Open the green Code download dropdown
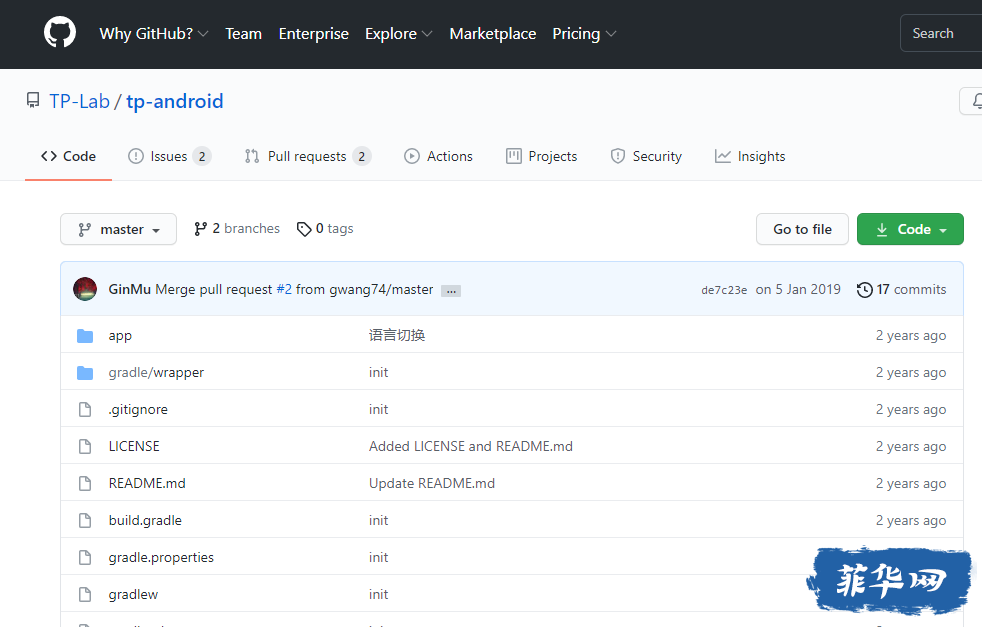The height and width of the screenshot is (627, 982). tap(910, 229)
